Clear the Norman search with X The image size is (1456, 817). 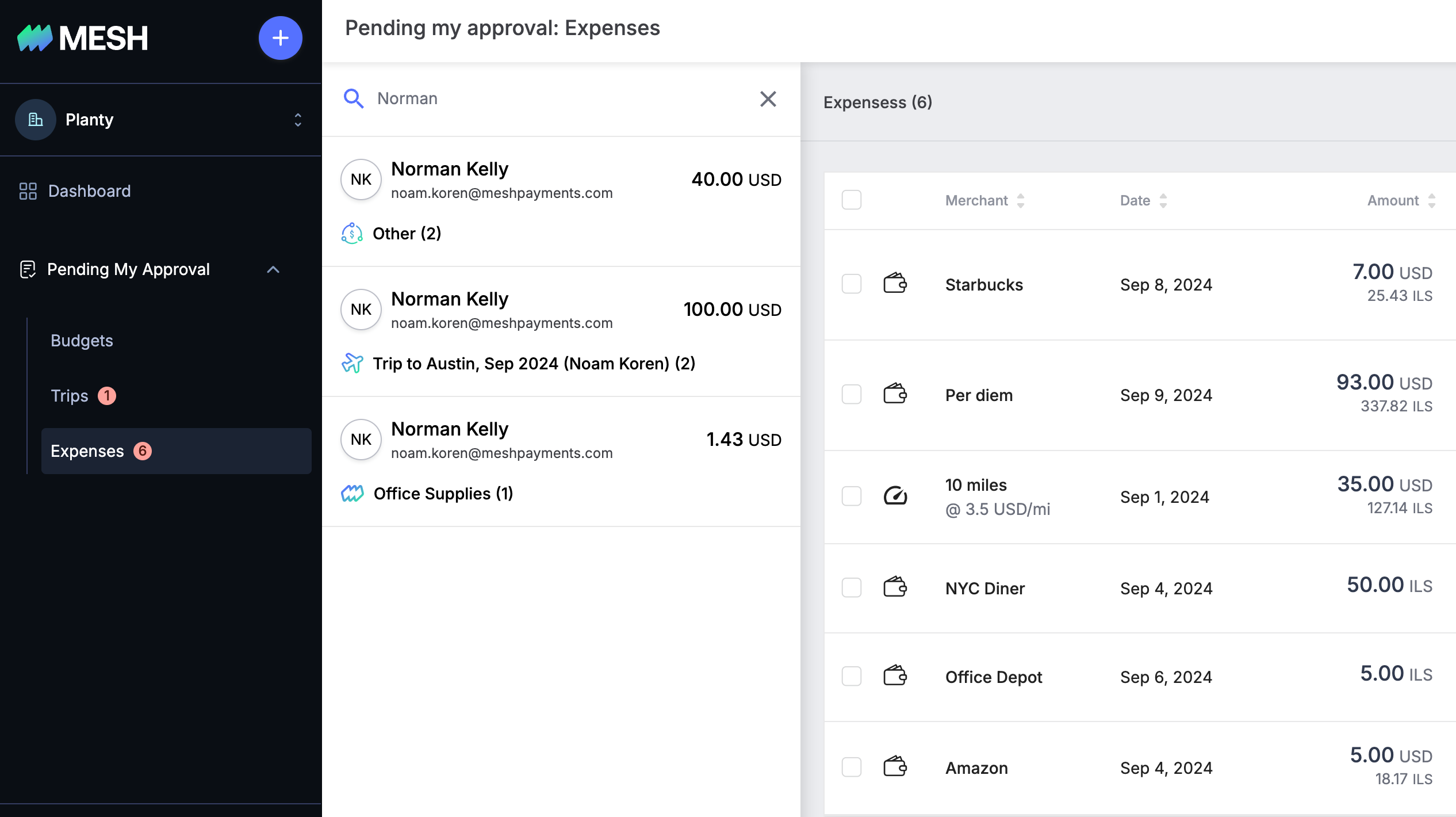[768, 99]
